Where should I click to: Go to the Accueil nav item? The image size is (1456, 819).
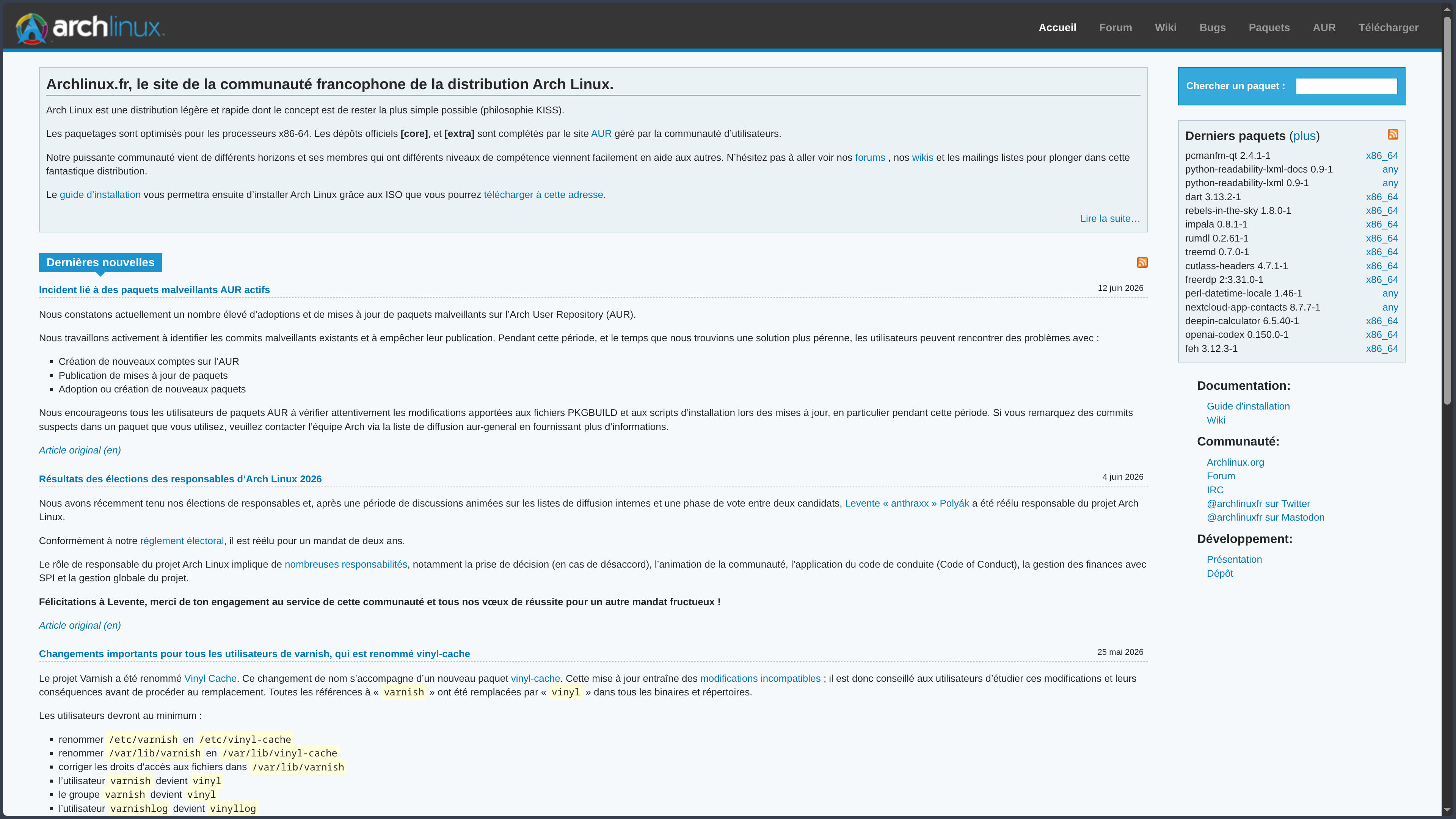tap(1057, 28)
